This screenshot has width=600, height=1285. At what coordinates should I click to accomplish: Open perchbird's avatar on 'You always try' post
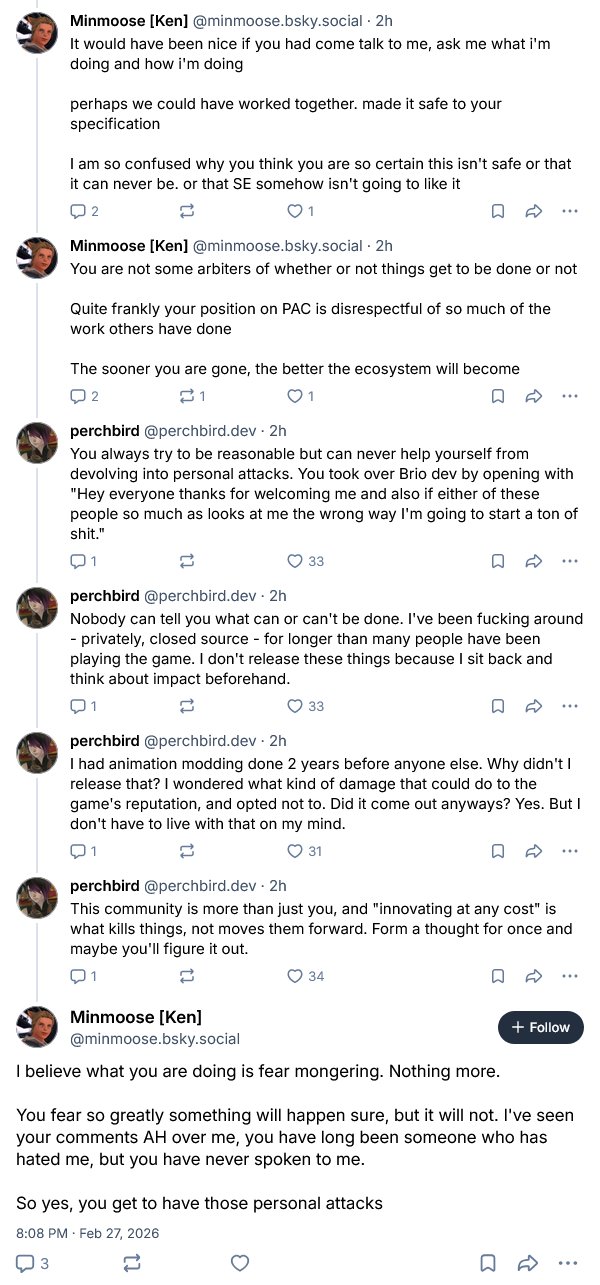[x=37, y=442]
